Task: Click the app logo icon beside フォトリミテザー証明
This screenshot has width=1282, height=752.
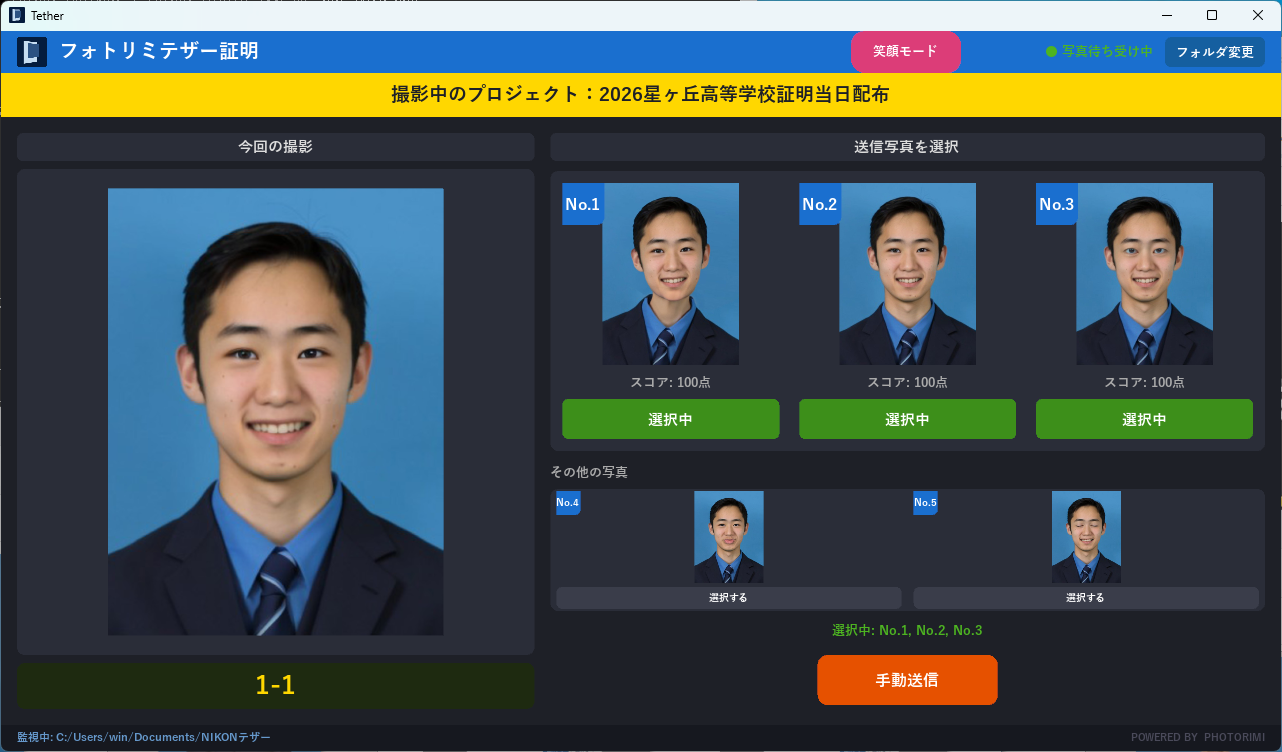Action: (32, 52)
